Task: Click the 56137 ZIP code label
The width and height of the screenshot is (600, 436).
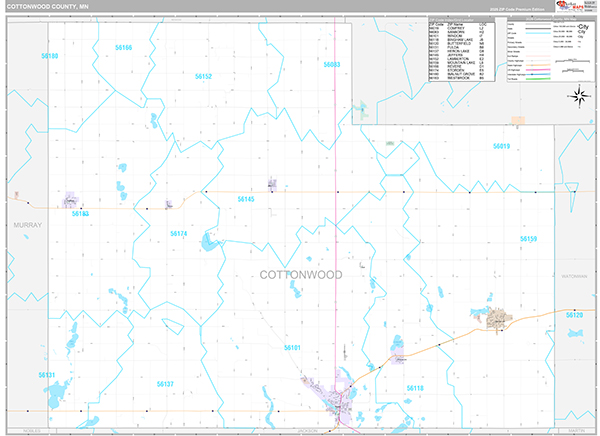Action: coord(165,384)
